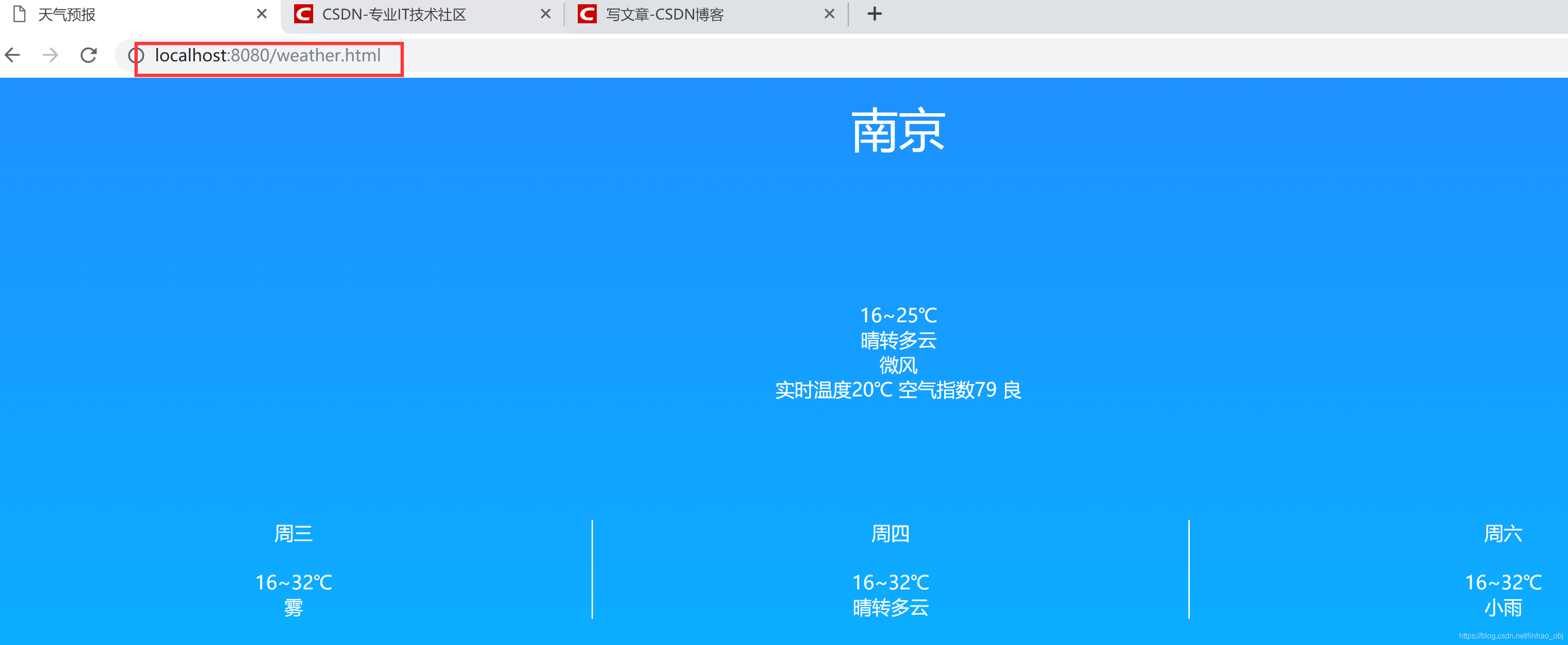Open a new browser tab

874,14
